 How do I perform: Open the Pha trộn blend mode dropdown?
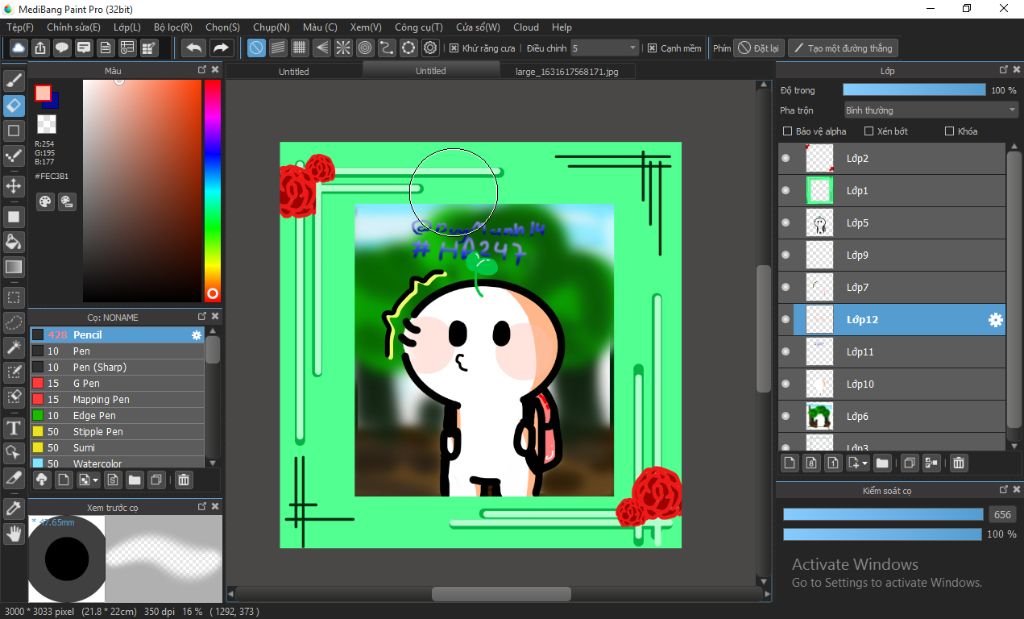pyautogui.click(x=931, y=110)
